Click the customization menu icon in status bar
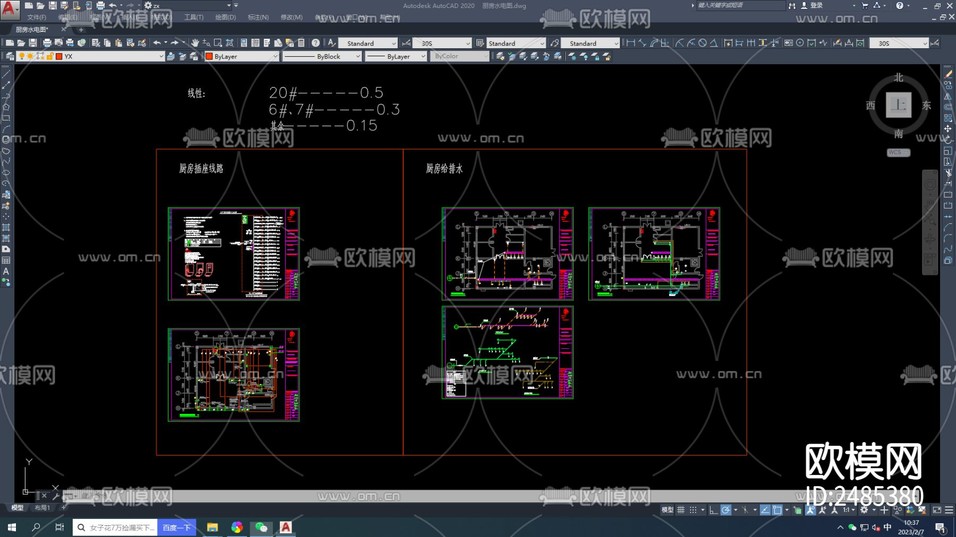956x537 pixels. (949, 510)
